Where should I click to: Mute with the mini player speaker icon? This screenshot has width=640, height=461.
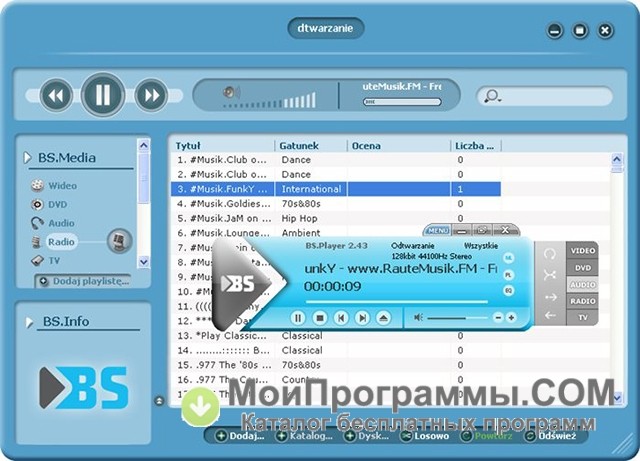418,317
